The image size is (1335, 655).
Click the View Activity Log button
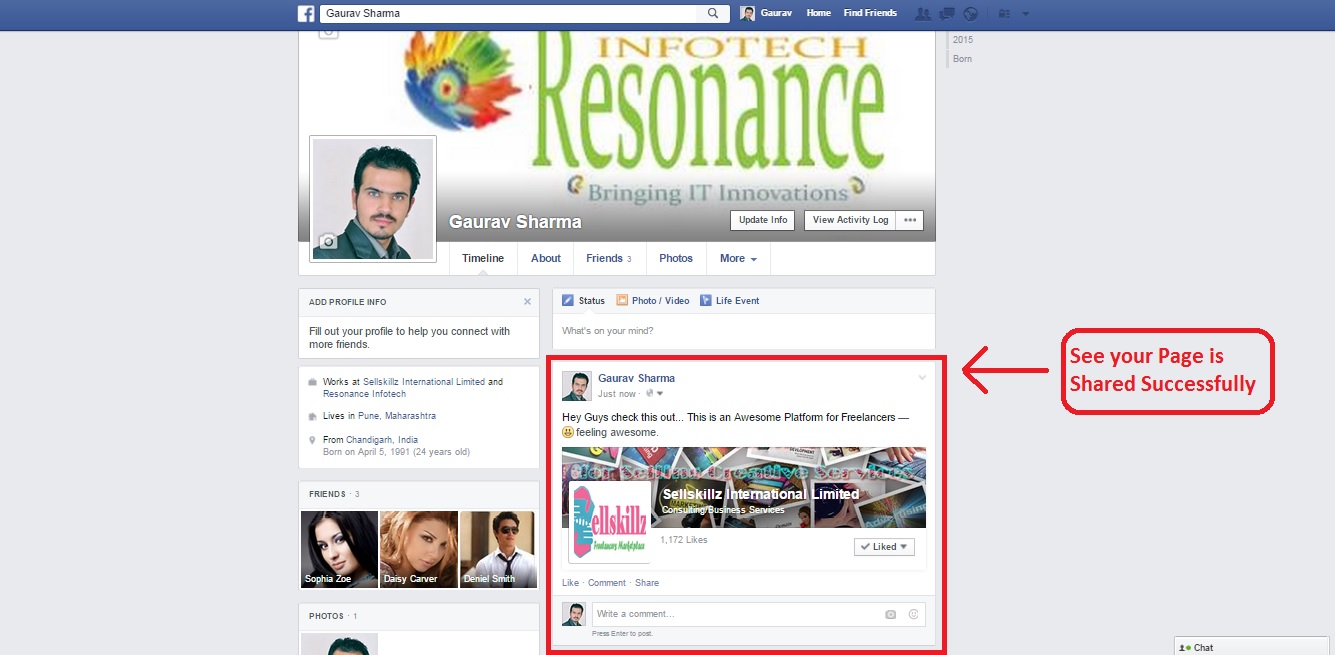point(850,220)
